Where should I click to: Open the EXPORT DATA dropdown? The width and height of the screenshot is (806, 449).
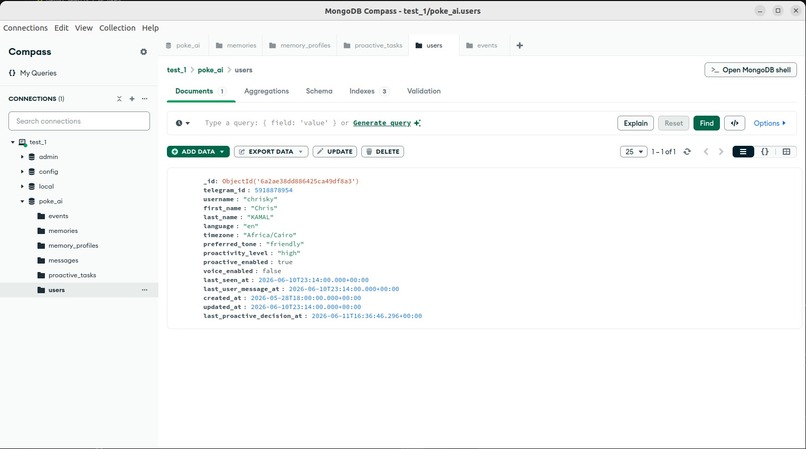coord(271,152)
